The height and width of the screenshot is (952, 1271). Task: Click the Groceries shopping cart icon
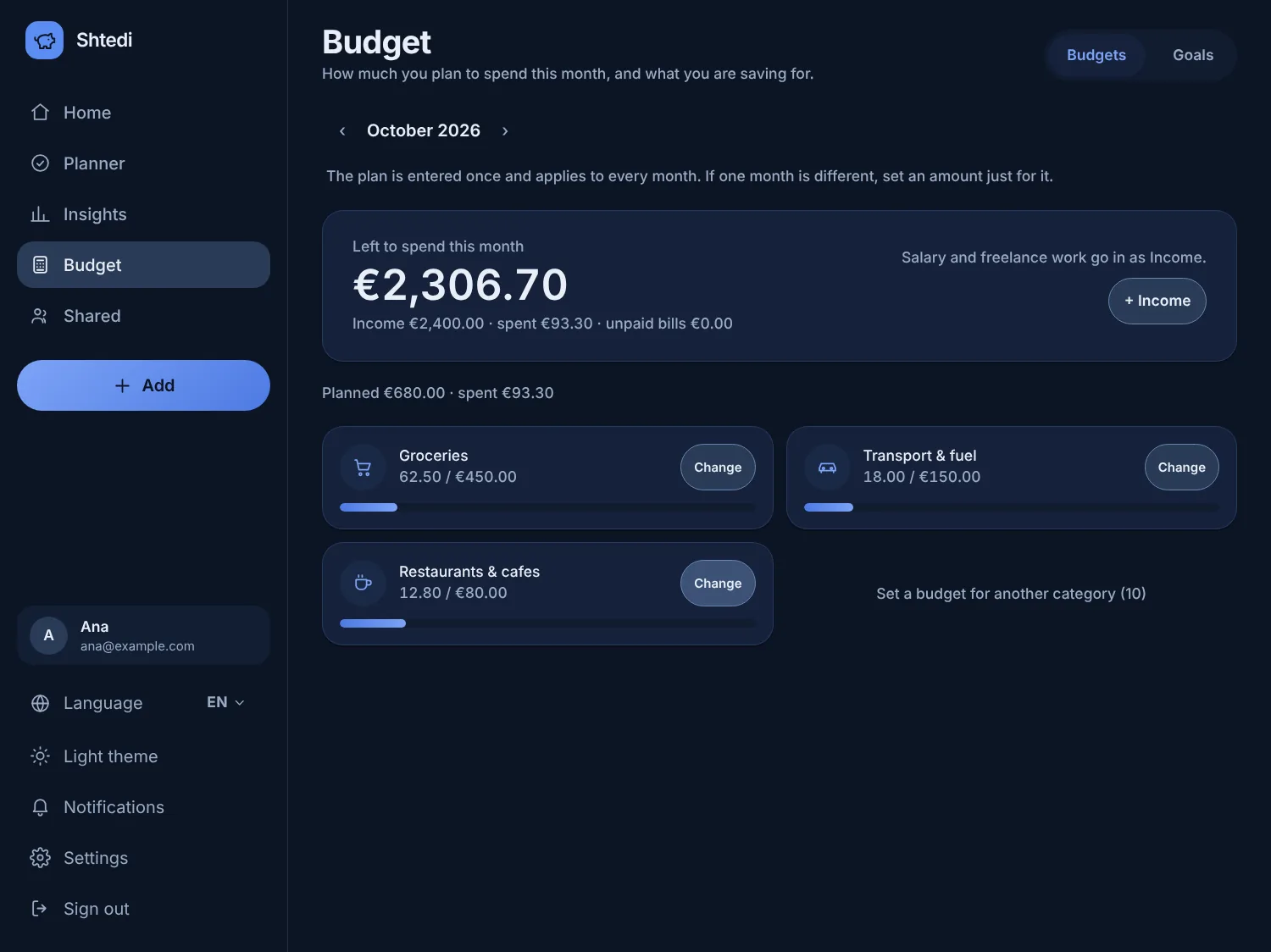click(363, 468)
